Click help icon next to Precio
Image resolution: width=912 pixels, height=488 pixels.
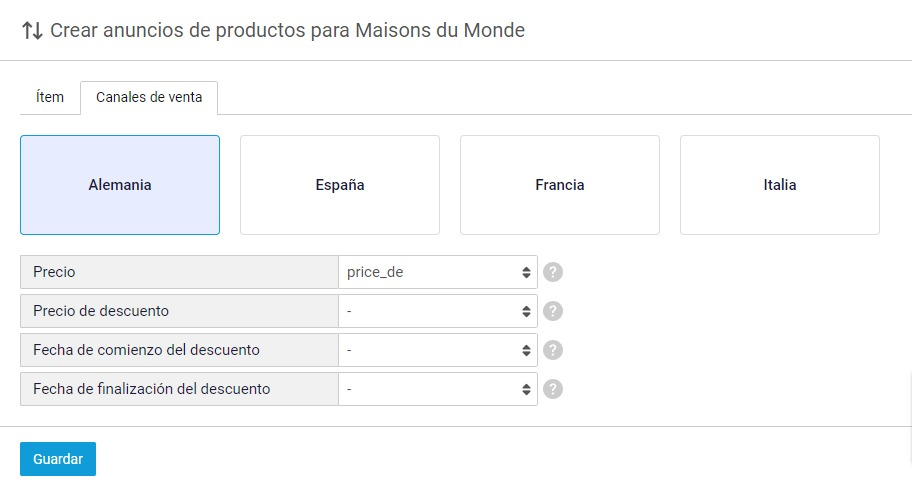click(553, 272)
